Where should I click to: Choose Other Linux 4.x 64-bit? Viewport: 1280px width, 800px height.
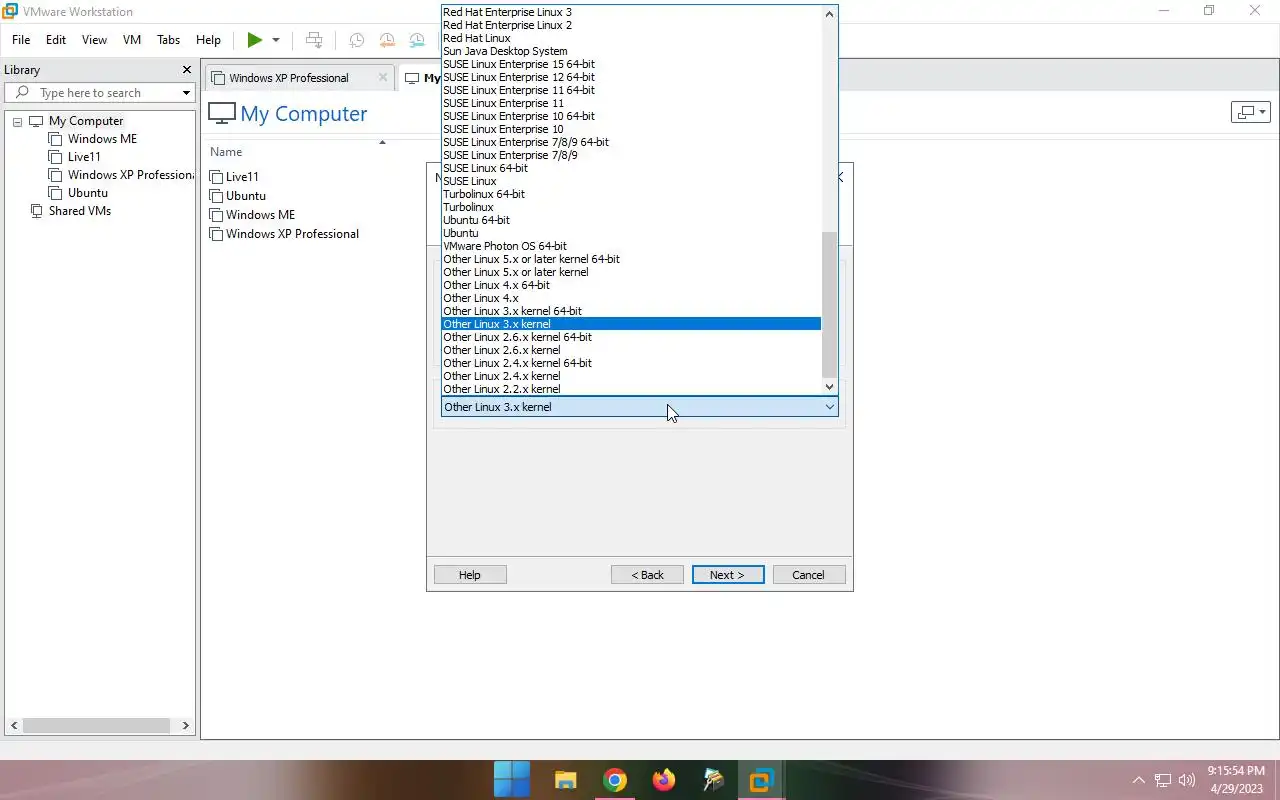coord(631,285)
